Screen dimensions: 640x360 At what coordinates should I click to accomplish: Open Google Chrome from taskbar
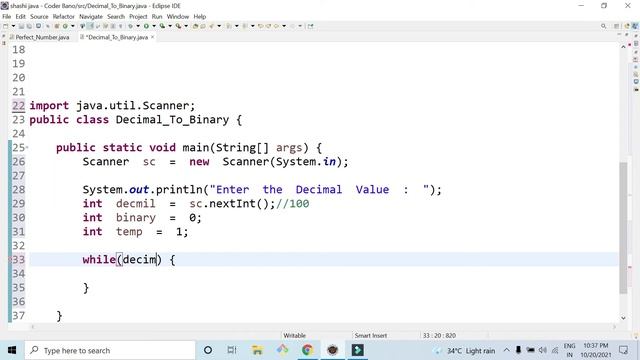pyautogui.click(x=307, y=350)
